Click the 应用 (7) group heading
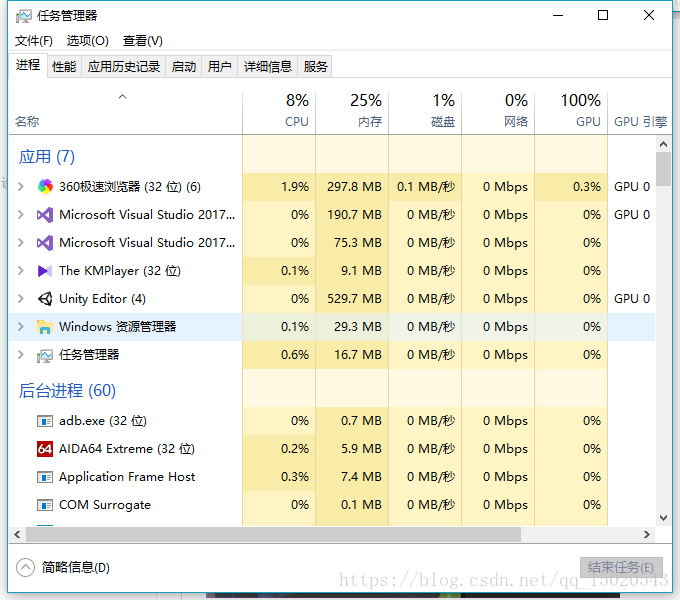680x600 pixels. tap(47, 157)
